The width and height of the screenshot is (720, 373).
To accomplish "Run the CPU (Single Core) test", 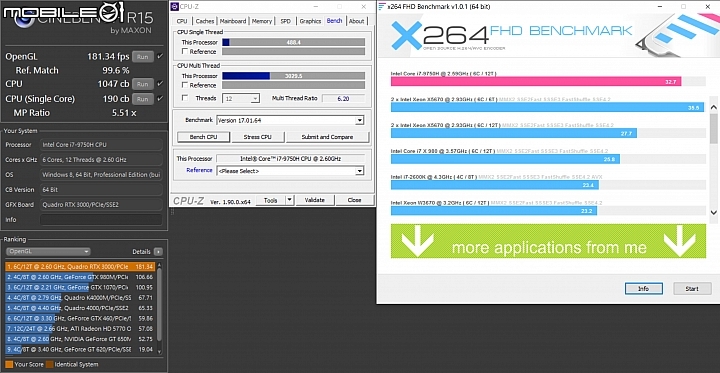I will coord(142,99).
